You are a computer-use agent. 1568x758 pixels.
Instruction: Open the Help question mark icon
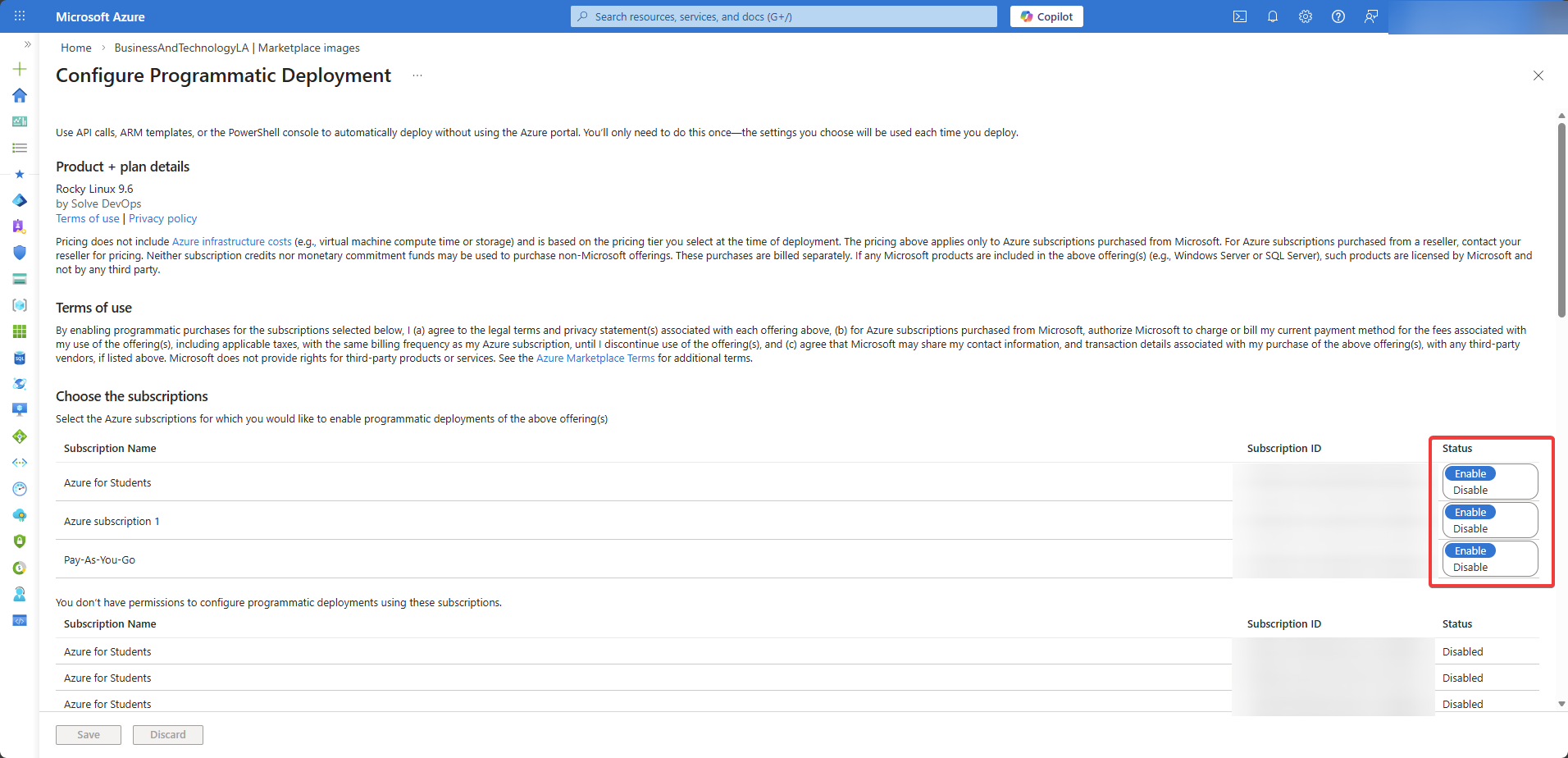click(x=1338, y=16)
